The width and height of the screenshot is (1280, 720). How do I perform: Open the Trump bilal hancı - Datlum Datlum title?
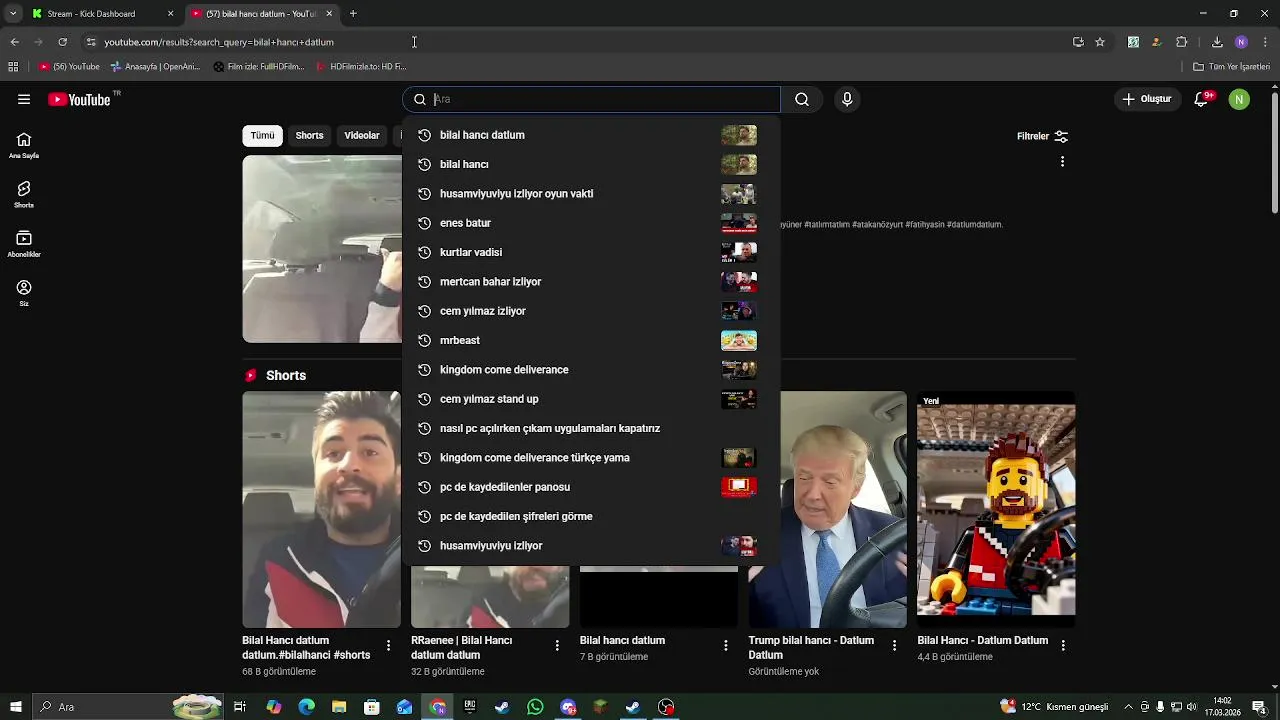(x=811, y=647)
